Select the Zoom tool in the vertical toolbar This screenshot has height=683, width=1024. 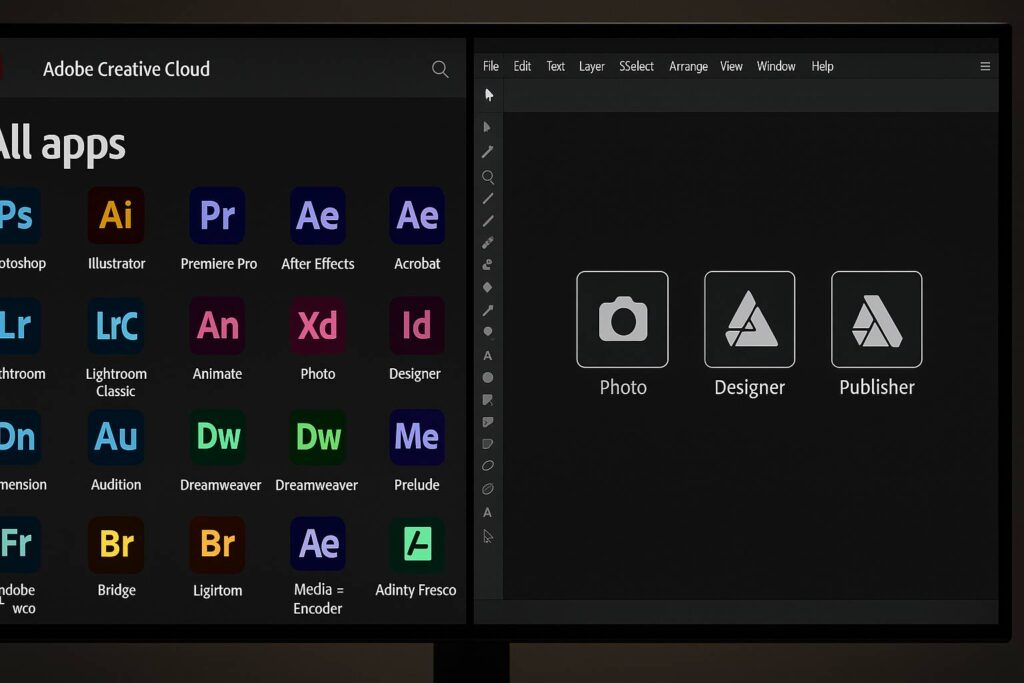488,177
